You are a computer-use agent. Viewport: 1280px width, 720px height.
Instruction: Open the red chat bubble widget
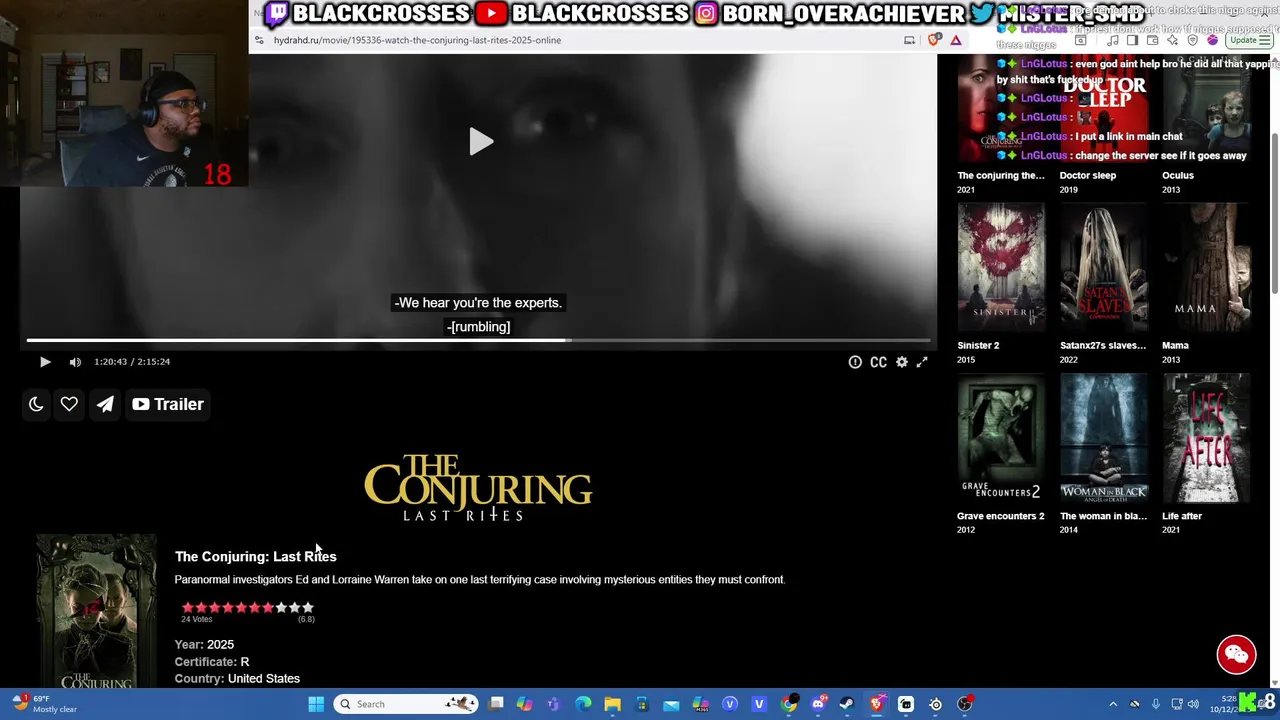[1236, 655]
